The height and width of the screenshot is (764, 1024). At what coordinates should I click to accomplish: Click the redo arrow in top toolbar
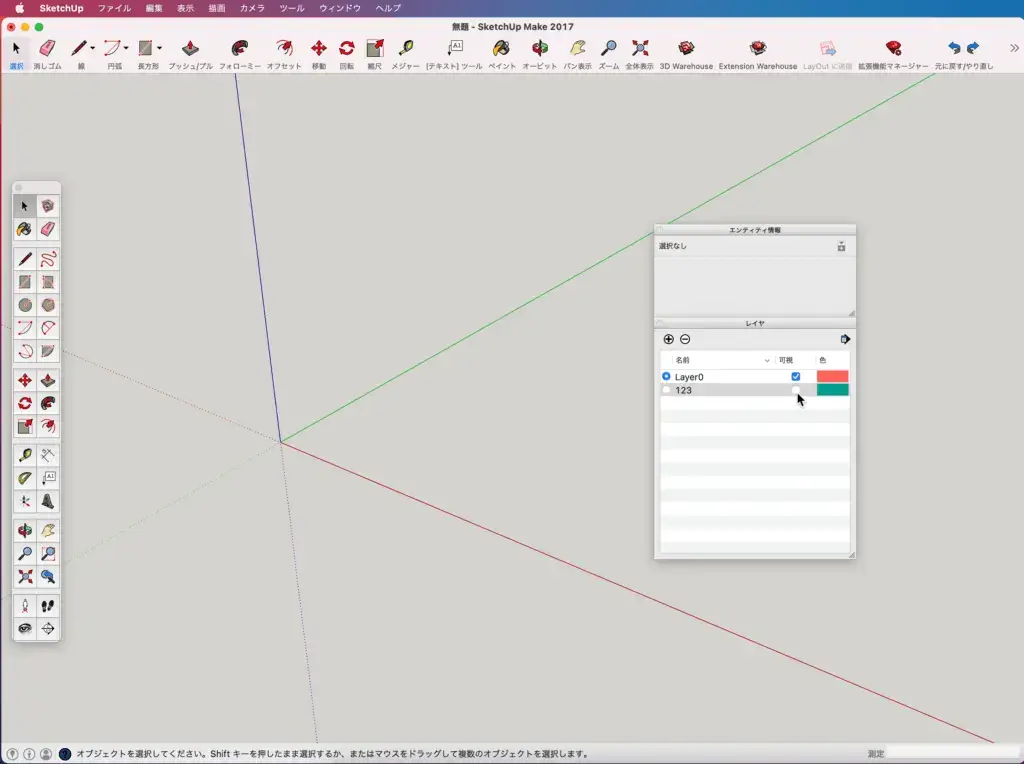973,48
